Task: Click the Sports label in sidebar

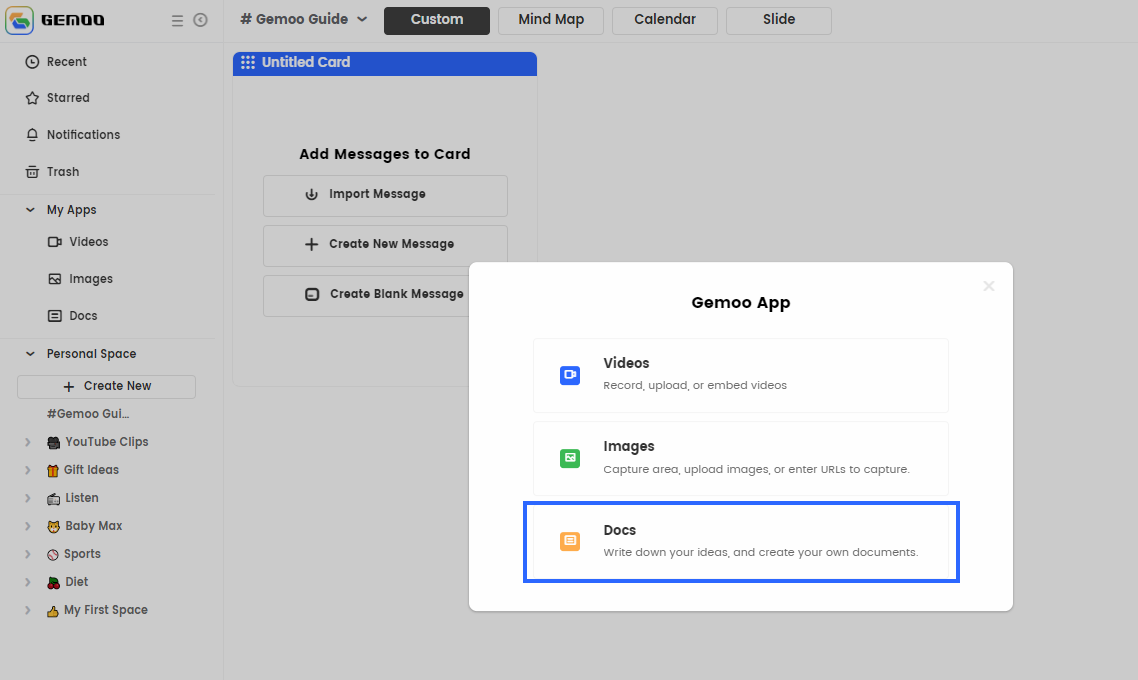Action: [x=82, y=554]
